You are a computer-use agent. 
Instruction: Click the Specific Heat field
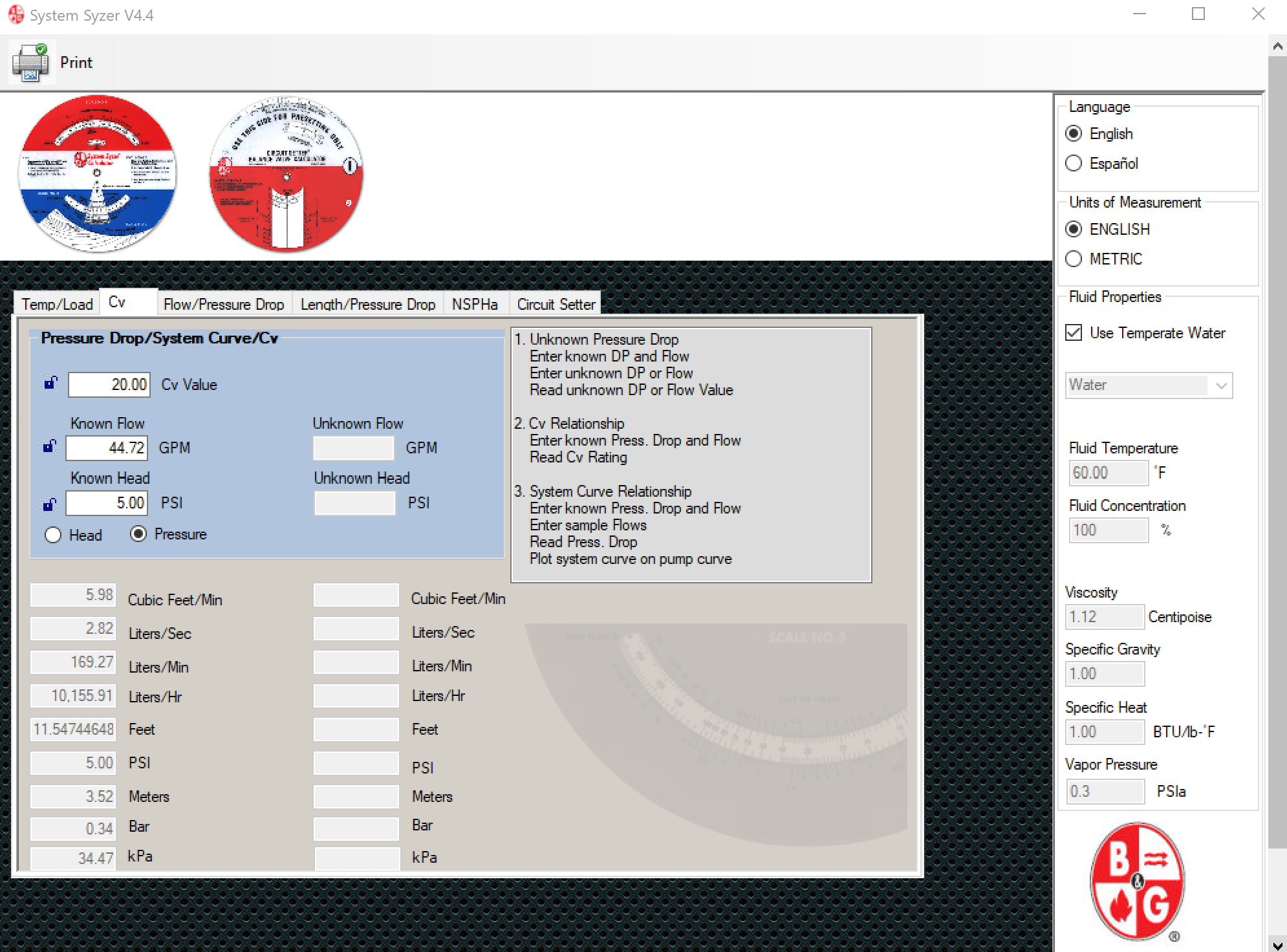point(1105,732)
